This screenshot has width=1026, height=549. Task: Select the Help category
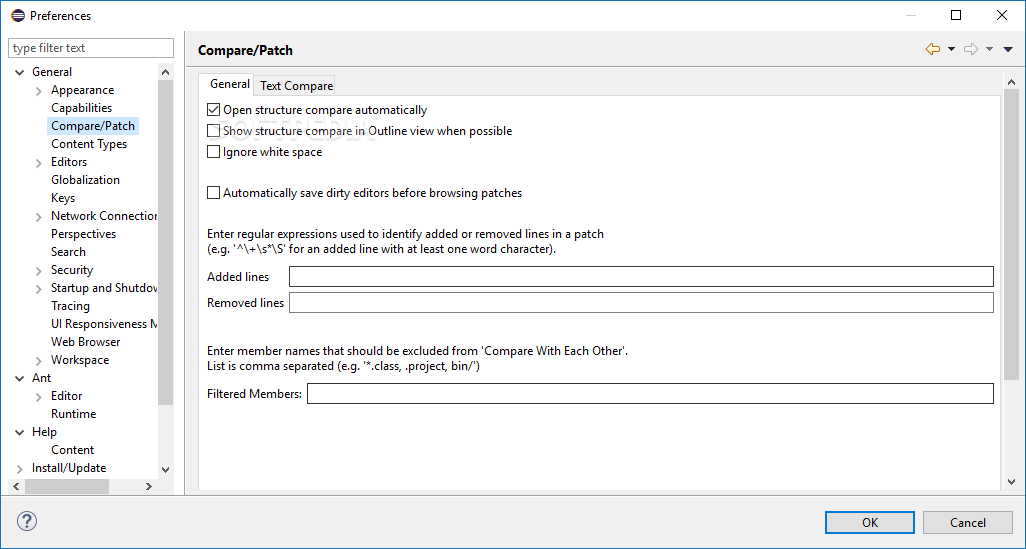pyautogui.click(x=44, y=432)
